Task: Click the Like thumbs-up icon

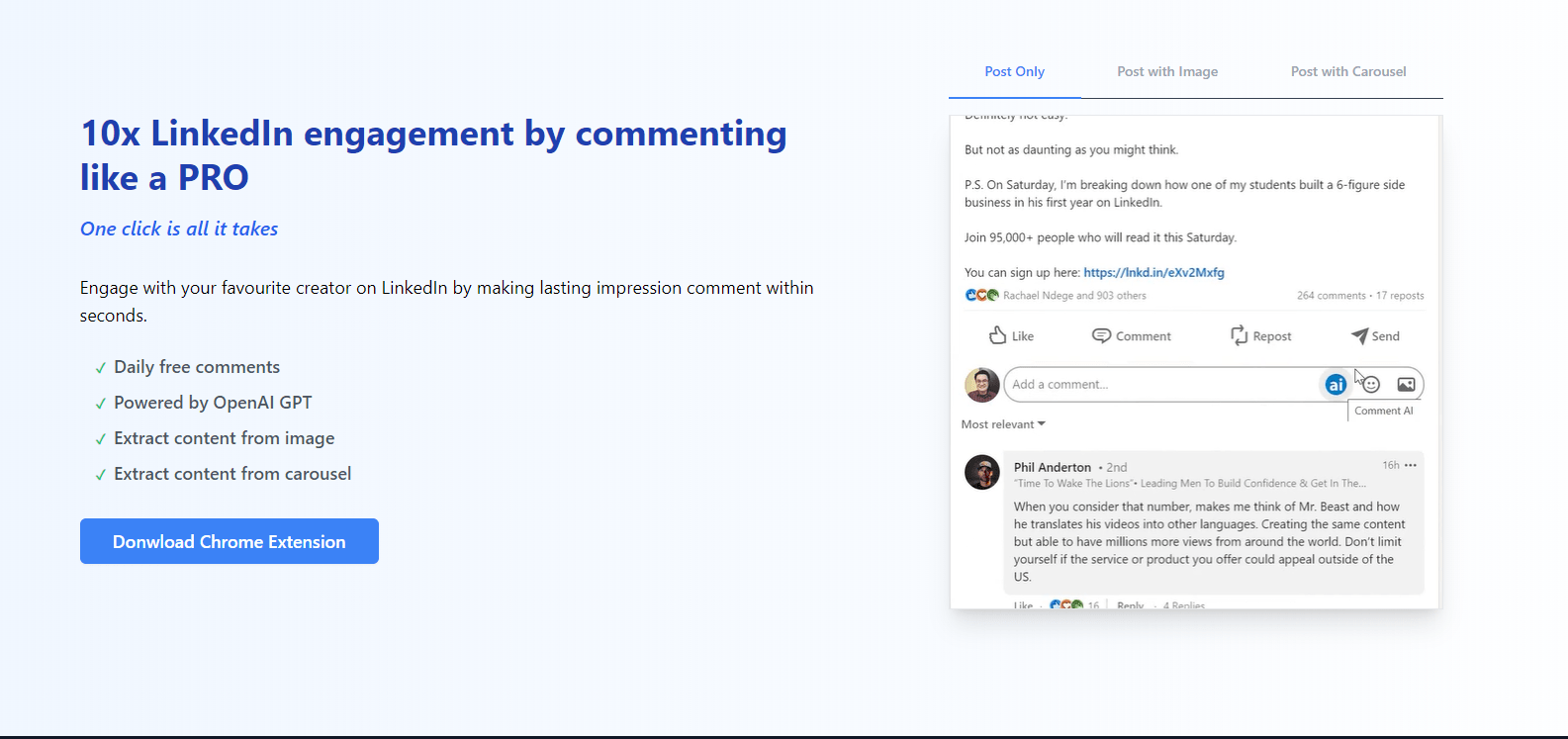Action: point(997,335)
